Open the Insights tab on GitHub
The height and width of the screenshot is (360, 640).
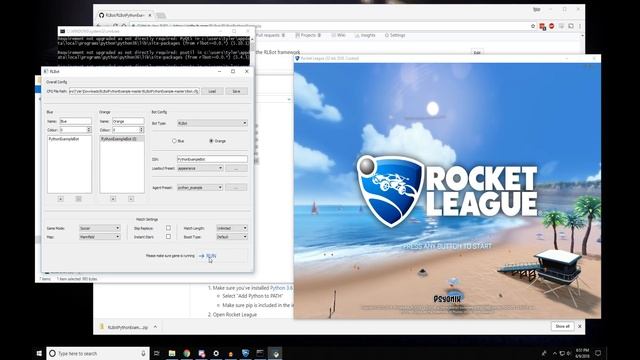365,36
